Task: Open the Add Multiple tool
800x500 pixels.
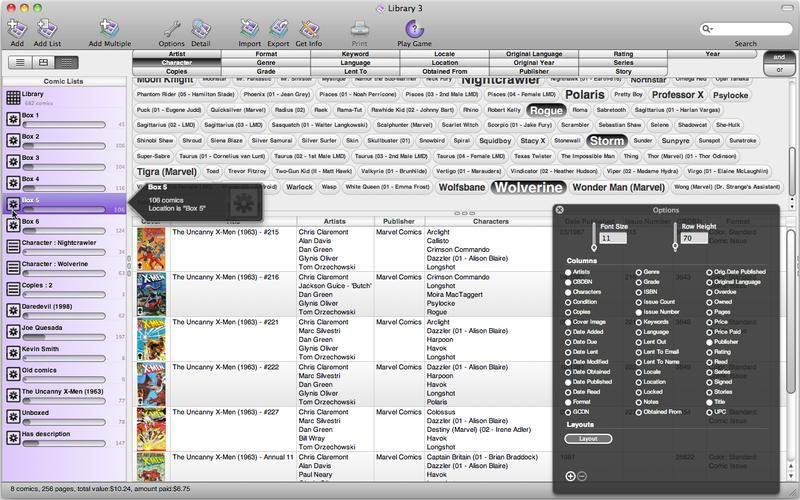Action: point(109,27)
